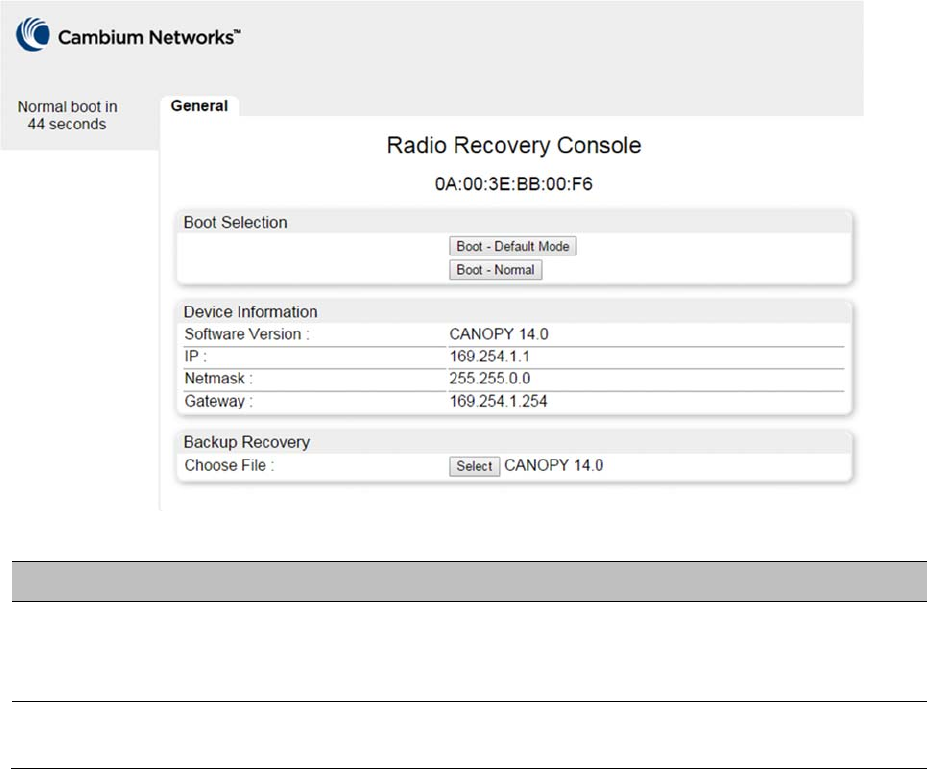927x769 pixels.
Task: Click the CANOPY 14.0 software version value
Action: [x=499, y=334]
